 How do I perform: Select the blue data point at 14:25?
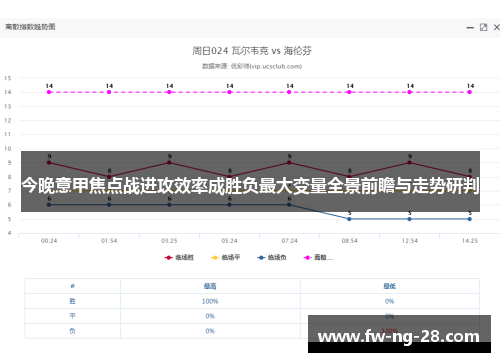[x=469, y=219]
